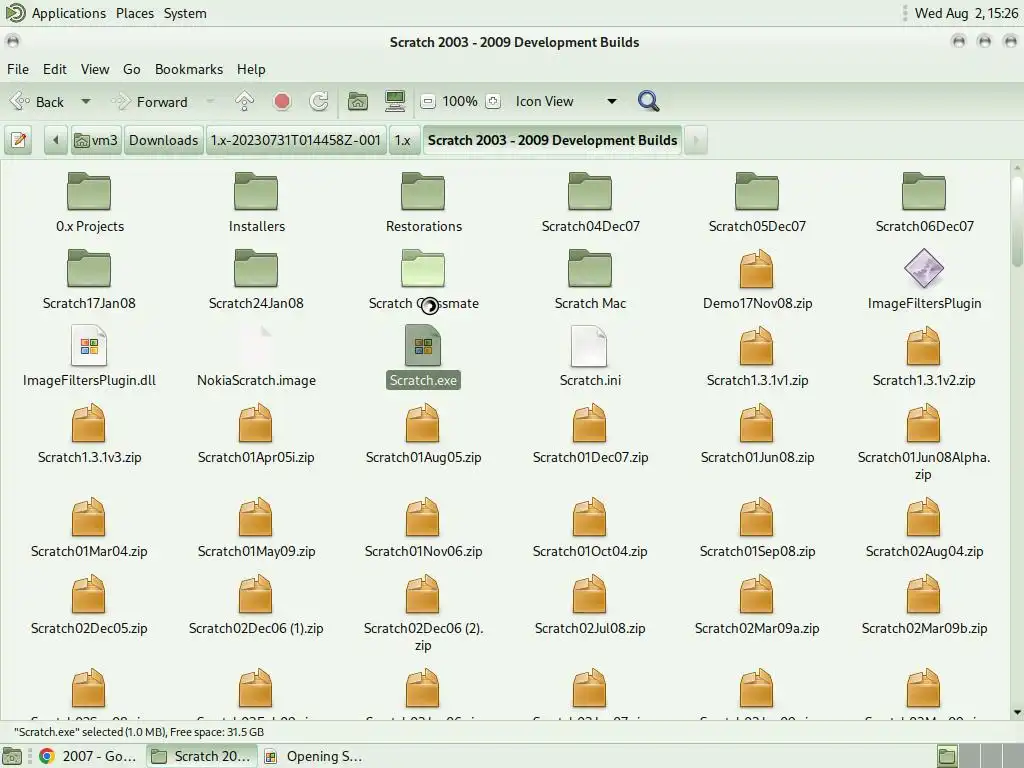Select the ImageFiltersPlugin.dll file

click(89, 357)
